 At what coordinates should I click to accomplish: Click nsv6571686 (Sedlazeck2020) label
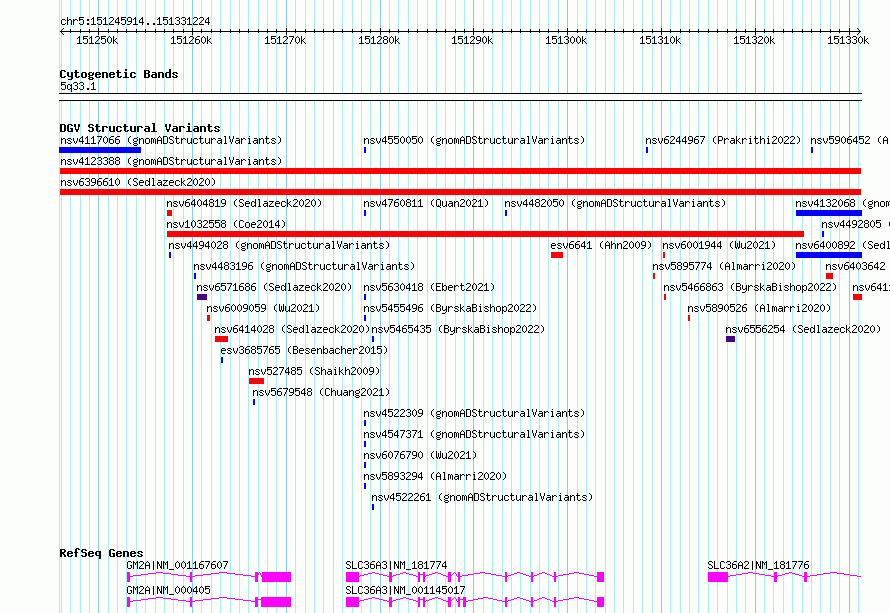(x=274, y=287)
